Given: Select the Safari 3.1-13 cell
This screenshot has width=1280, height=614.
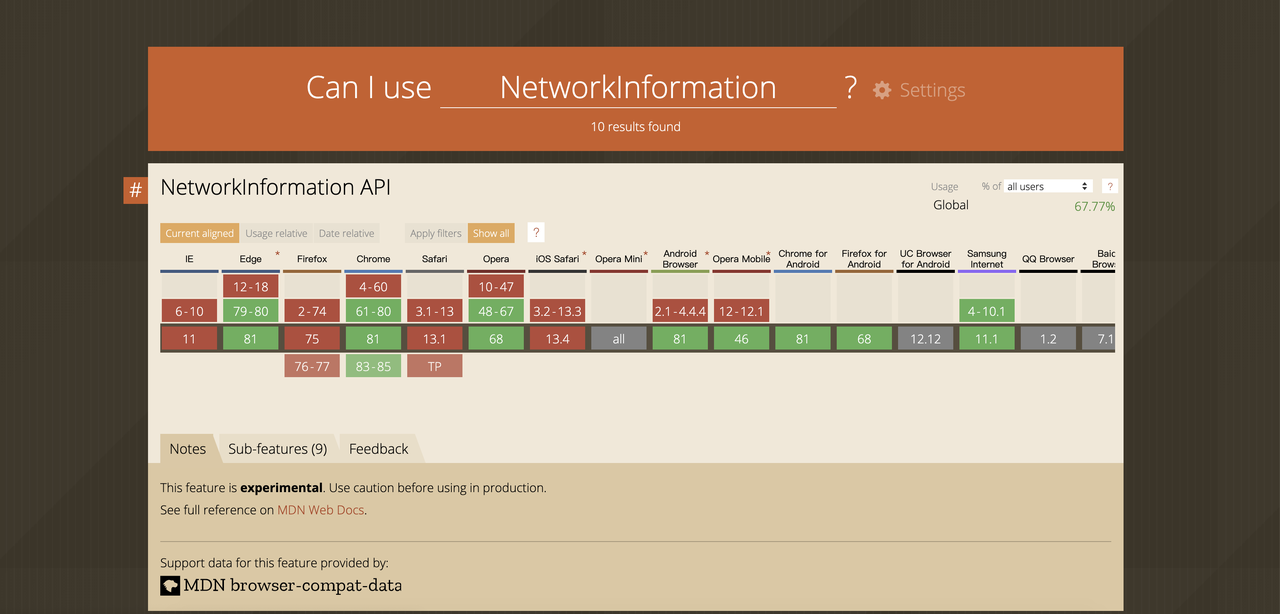Looking at the screenshot, I should (x=434, y=311).
